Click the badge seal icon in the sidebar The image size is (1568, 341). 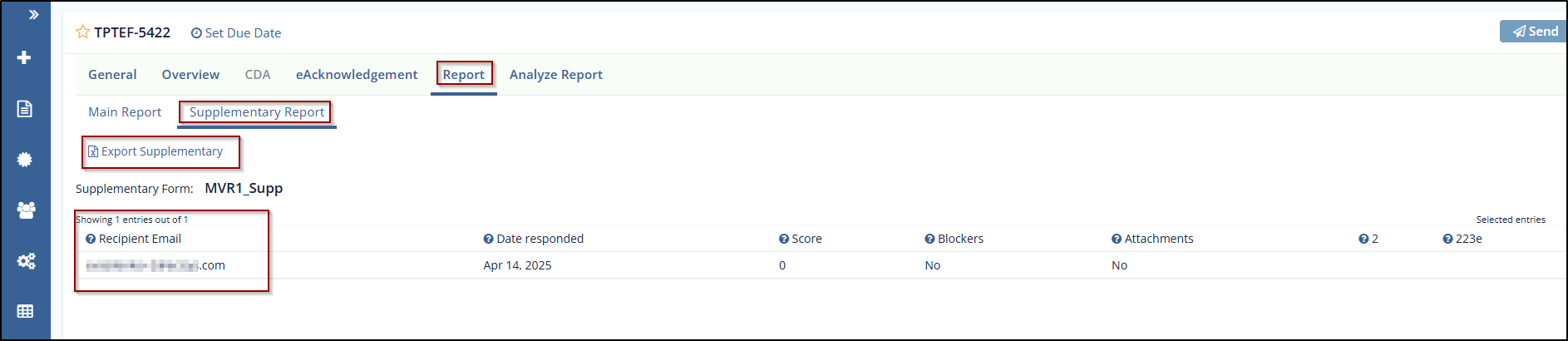click(25, 160)
